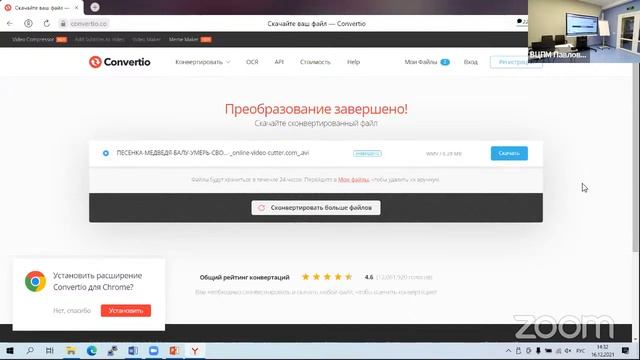
Task: Click the Вход login link
Action: pyautogui.click(x=471, y=62)
